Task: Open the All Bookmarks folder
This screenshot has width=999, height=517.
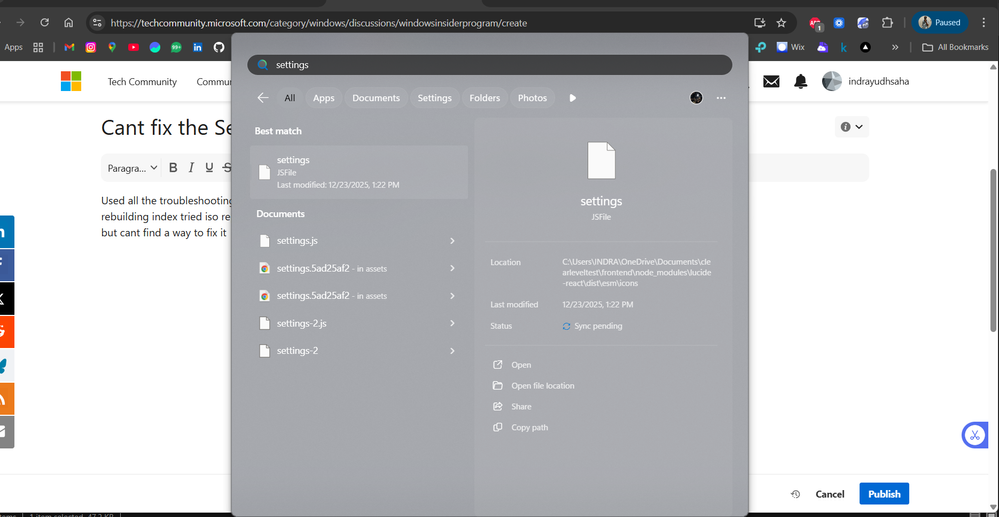Action: 955,47
